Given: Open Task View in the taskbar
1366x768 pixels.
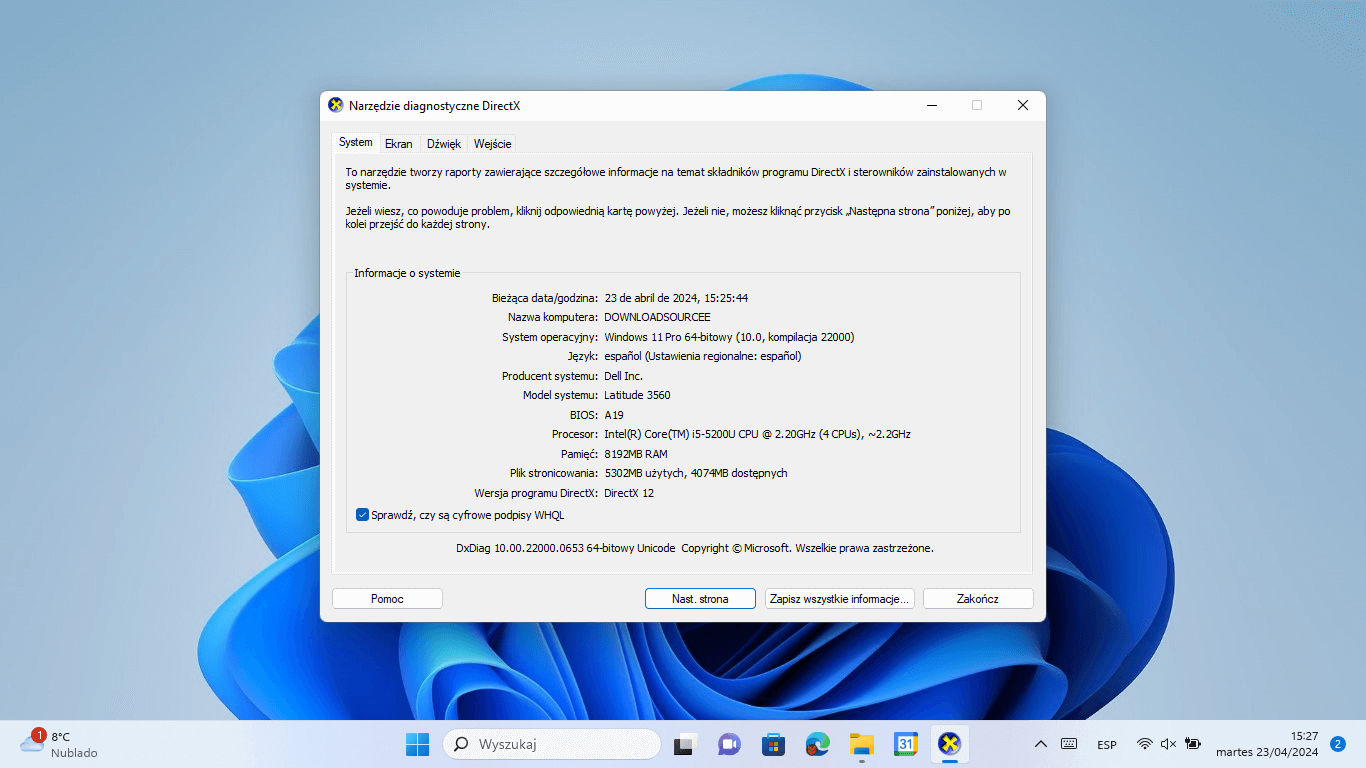Looking at the screenshot, I should coord(685,744).
